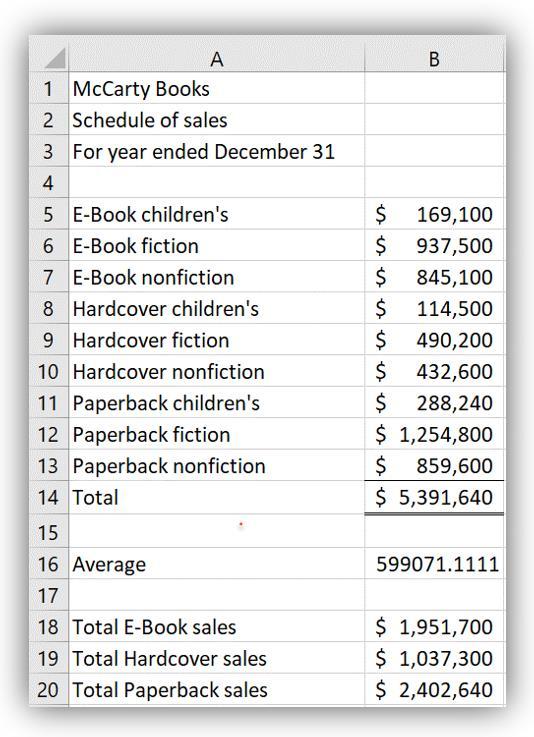This screenshot has height=737, width=534.
Task: Select the $169,100 E-Book children's value
Action: (x=434, y=214)
